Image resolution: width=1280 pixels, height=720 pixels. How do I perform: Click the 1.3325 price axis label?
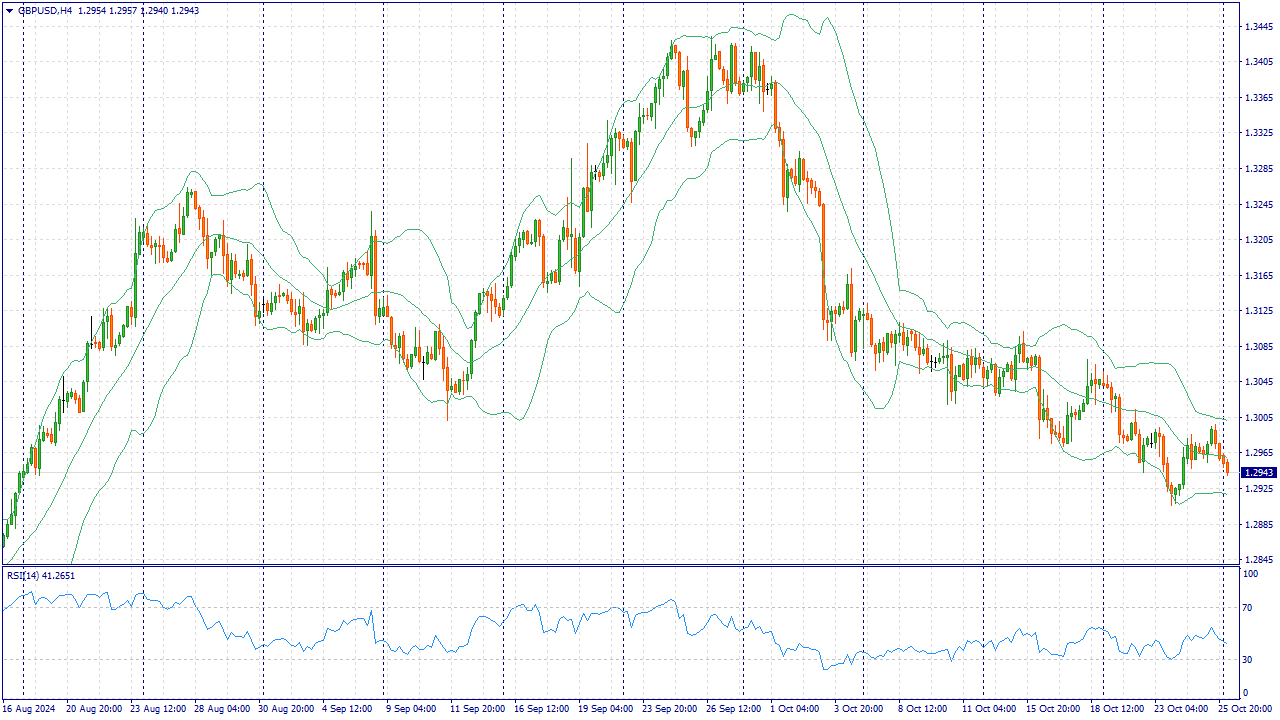(1258, 133)
